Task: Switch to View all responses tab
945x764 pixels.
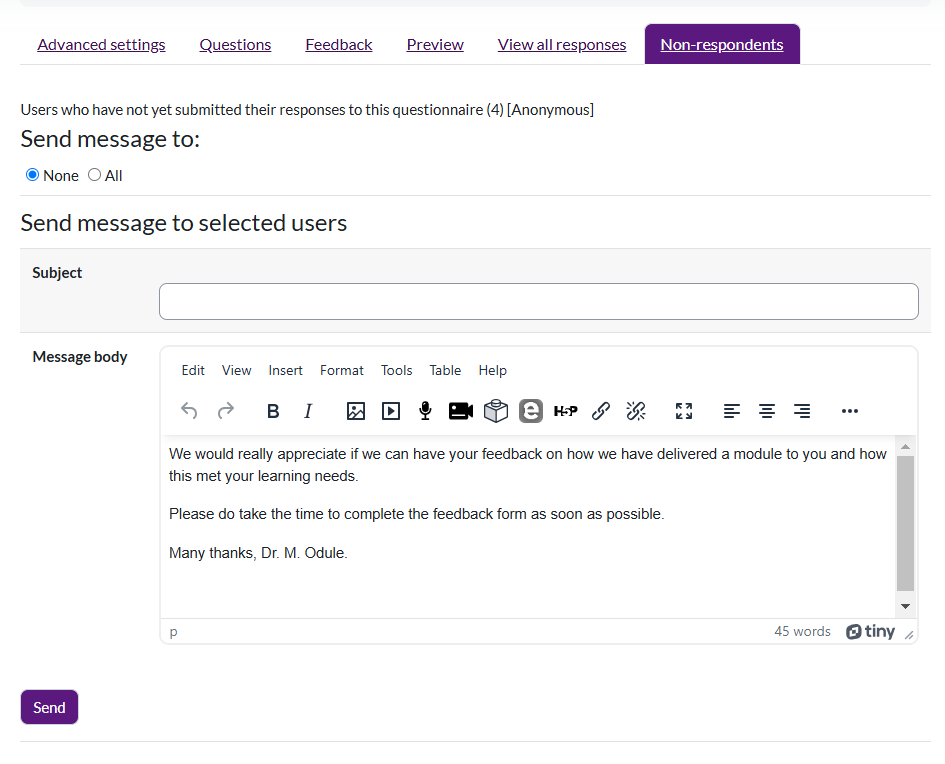Action: coord(561,45)
